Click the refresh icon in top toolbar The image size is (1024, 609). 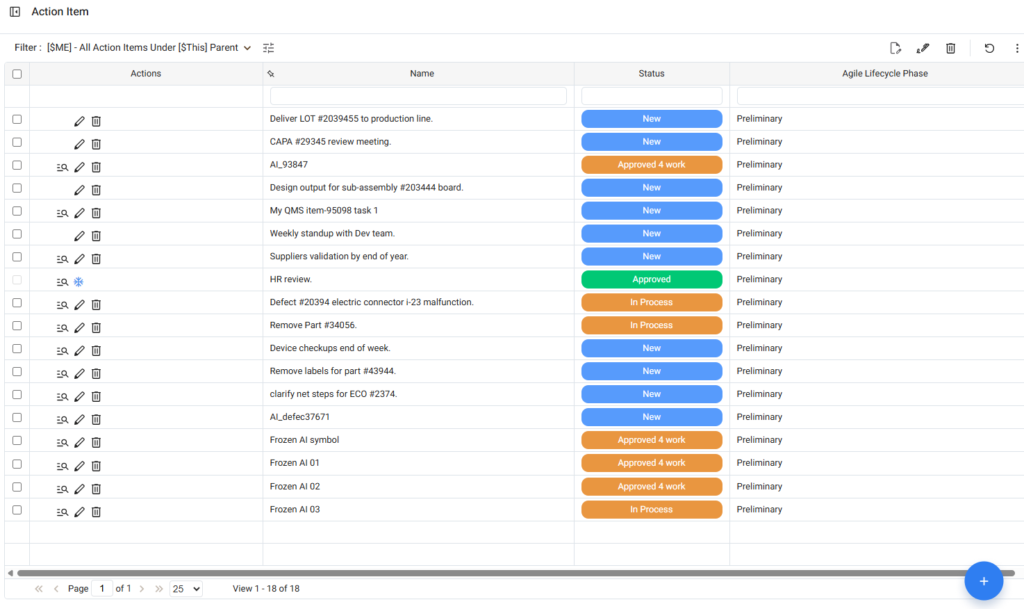coord(989,48)
